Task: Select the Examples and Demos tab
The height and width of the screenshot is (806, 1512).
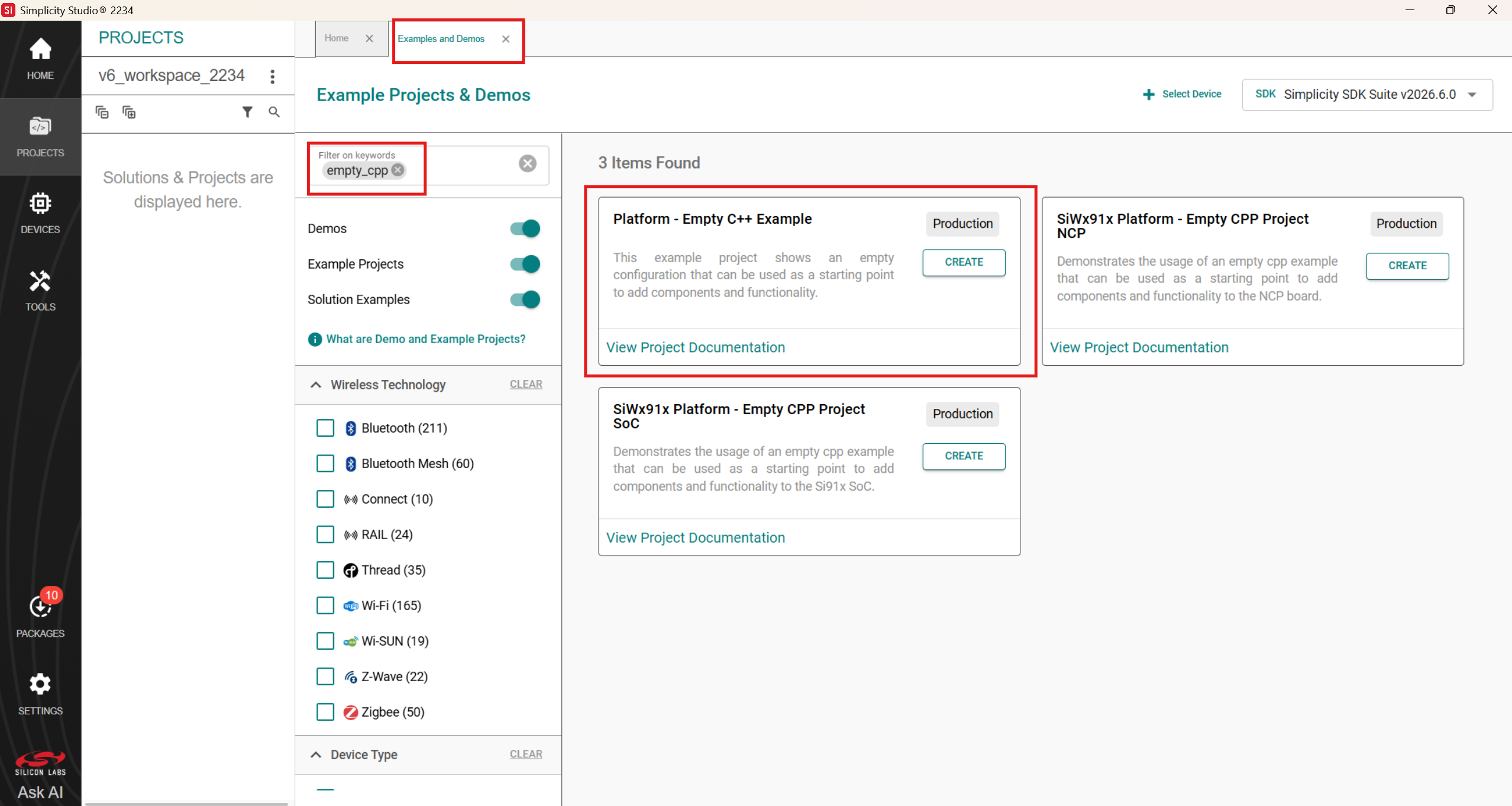Action: 441,39
